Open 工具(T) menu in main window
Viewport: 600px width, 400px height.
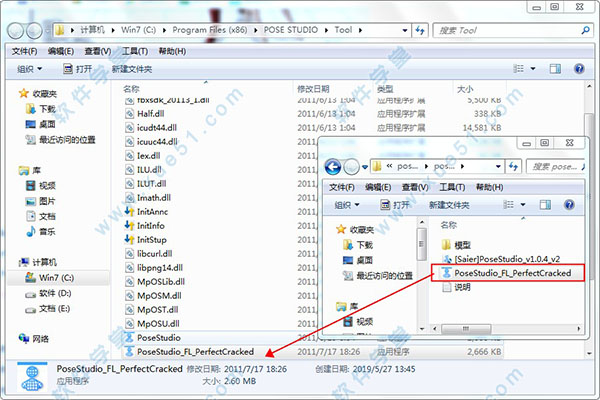(135, 51)
